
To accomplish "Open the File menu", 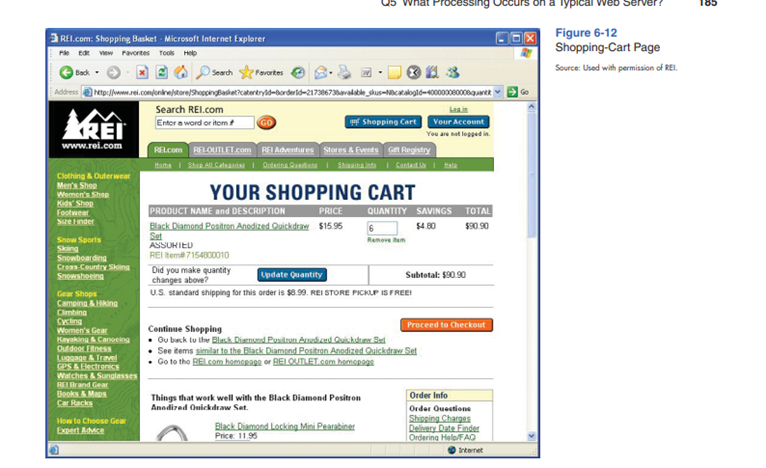I will click(x=64, y=53).
